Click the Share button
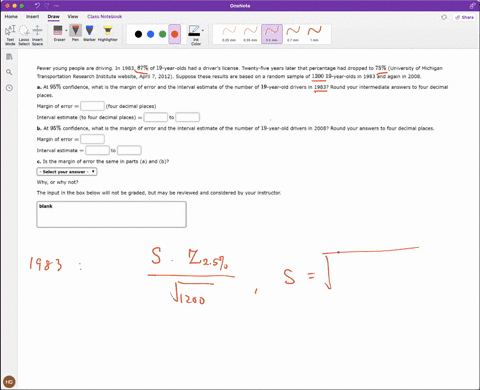Image resolution: width=480 pixels, height=390 pixels. 464,17
